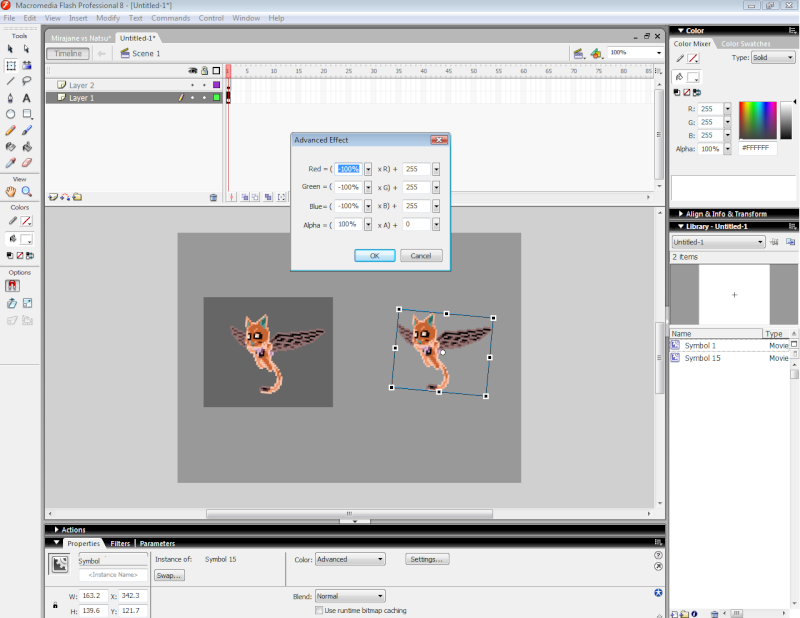Click Delete Layer trash icon in timeline
This screenshot has height=618, width=800.
tap(213, 197)
